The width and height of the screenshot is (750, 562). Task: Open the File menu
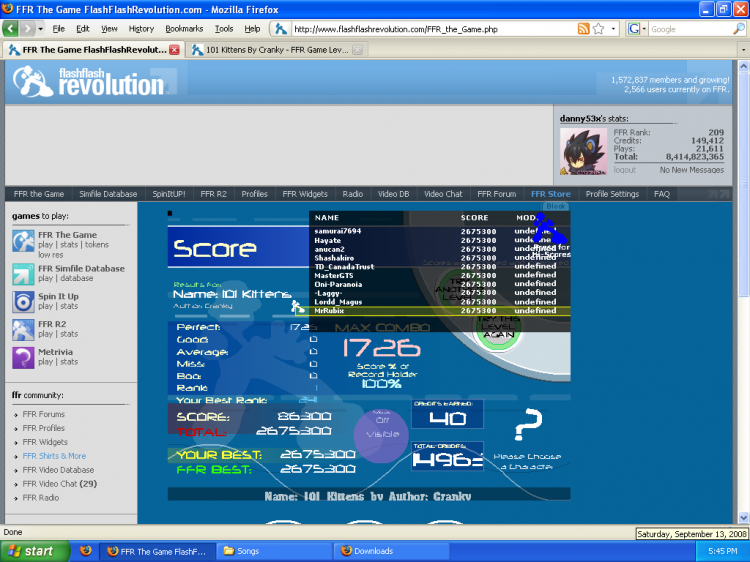pos(59,29)
